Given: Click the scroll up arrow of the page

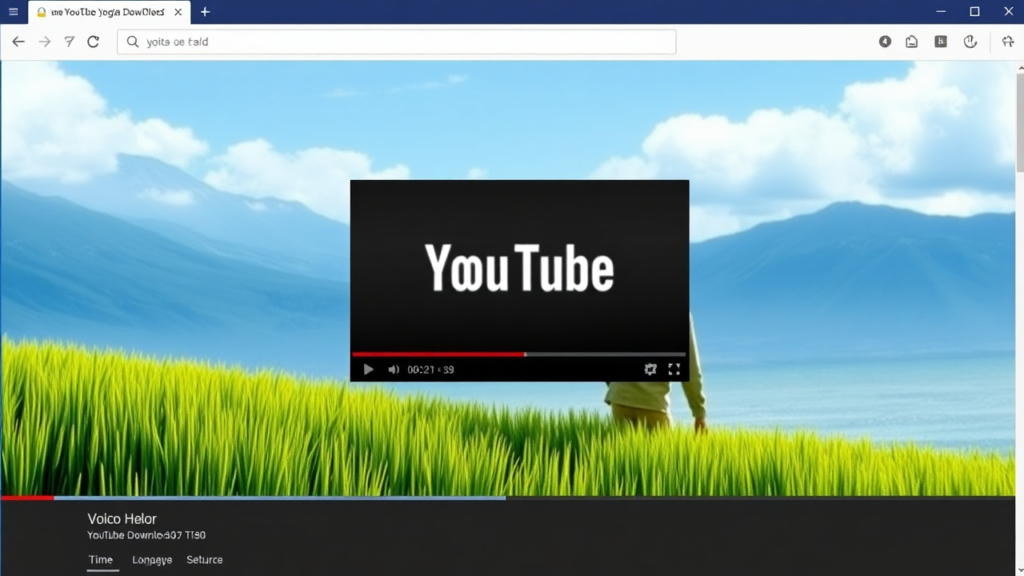Looking at the screenshot, I should point(1020,67).
